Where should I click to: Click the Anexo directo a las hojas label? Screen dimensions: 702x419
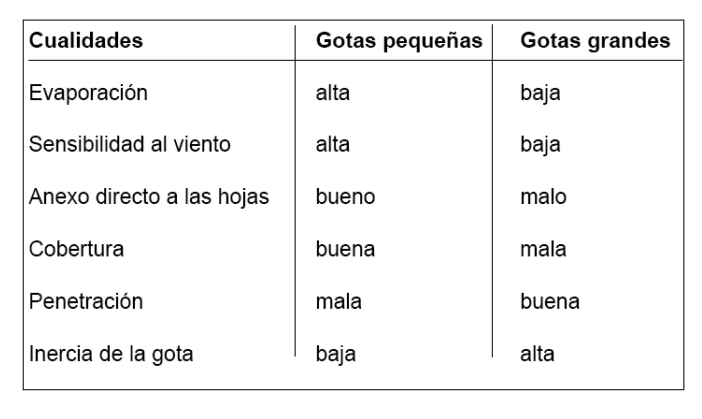click(x=149, y=197)
